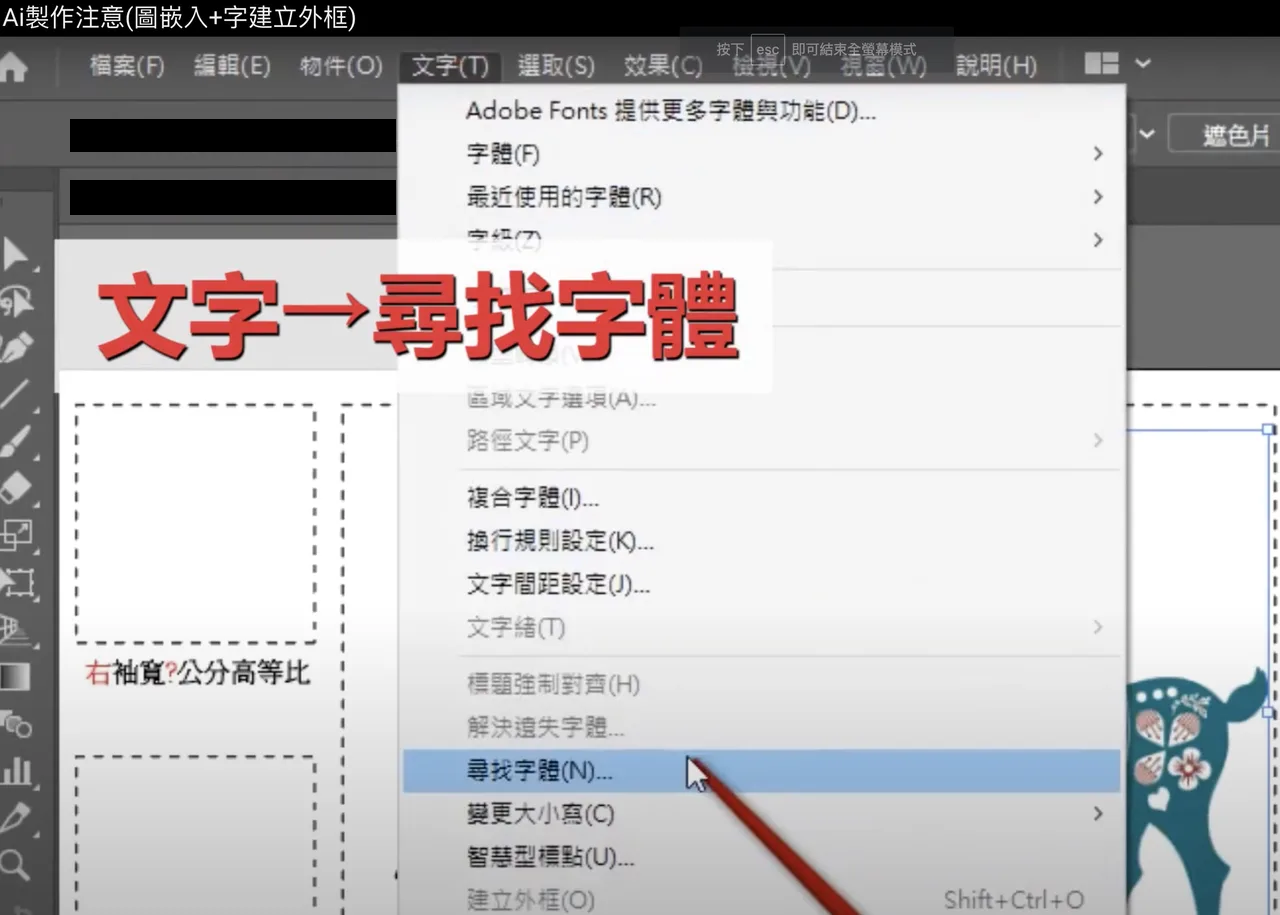
Task: Select the Zoom magnifier tool
Action: coord(15,864)
